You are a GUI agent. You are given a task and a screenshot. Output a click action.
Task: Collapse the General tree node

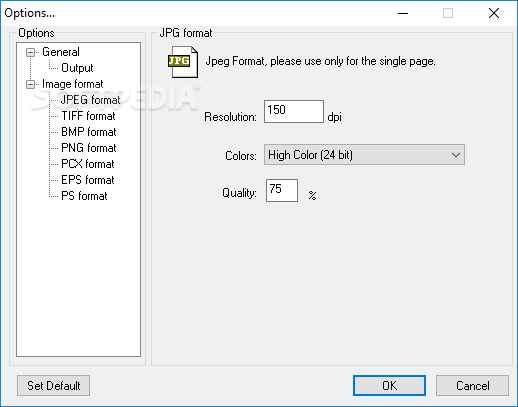(x=30, y=52)
